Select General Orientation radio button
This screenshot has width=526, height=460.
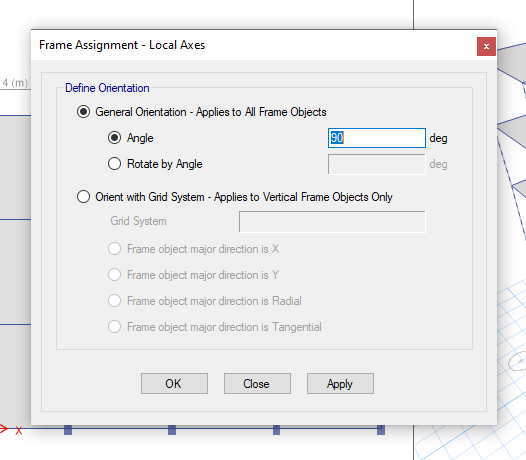click(x=83, y=112)
